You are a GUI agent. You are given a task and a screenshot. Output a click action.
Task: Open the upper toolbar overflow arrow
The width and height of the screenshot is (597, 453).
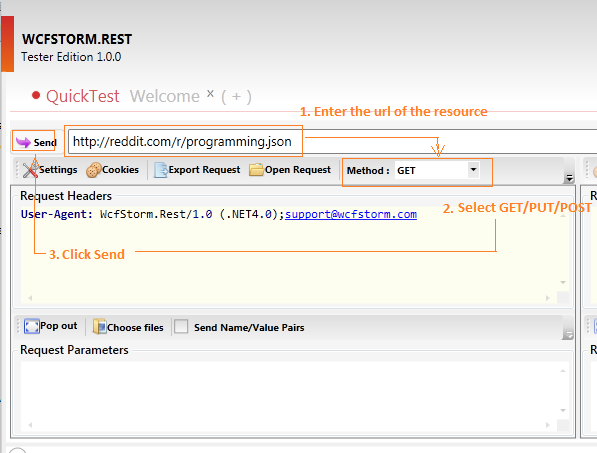[x=569, y=178]
